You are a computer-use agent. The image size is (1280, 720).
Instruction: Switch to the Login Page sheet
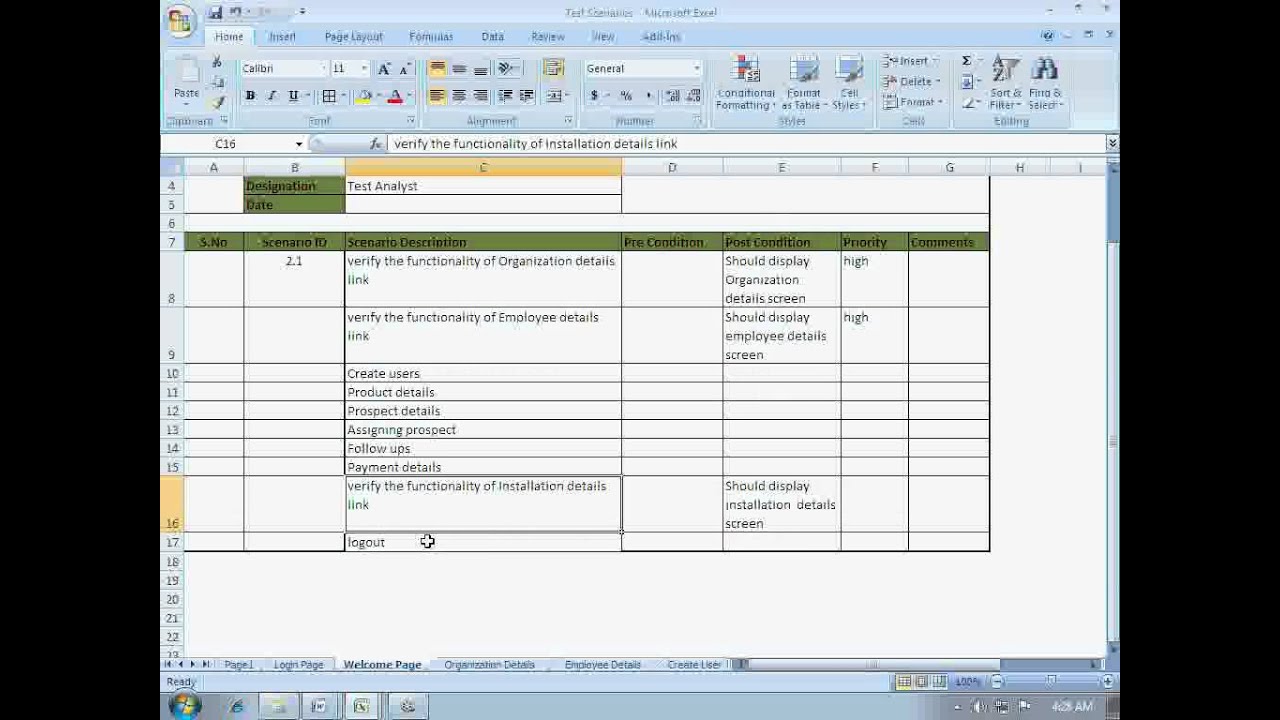(x=298, y=664)
